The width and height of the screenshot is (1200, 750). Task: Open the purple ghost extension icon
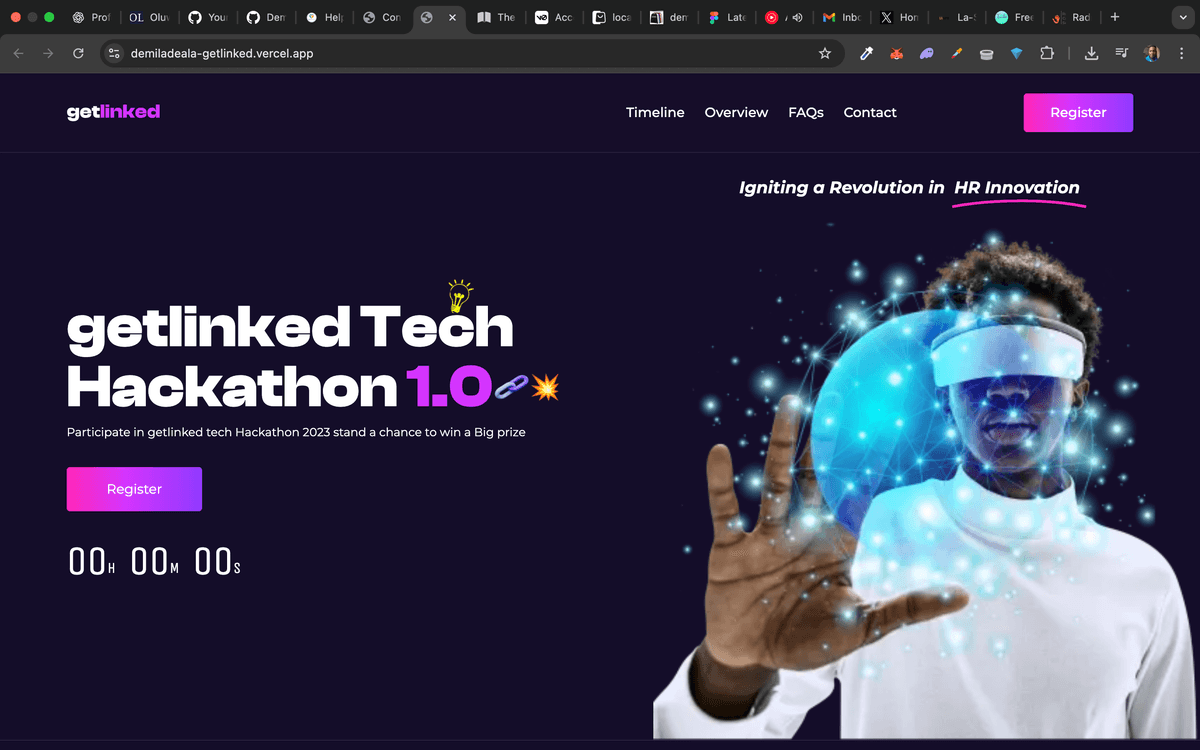pos(926,52)
